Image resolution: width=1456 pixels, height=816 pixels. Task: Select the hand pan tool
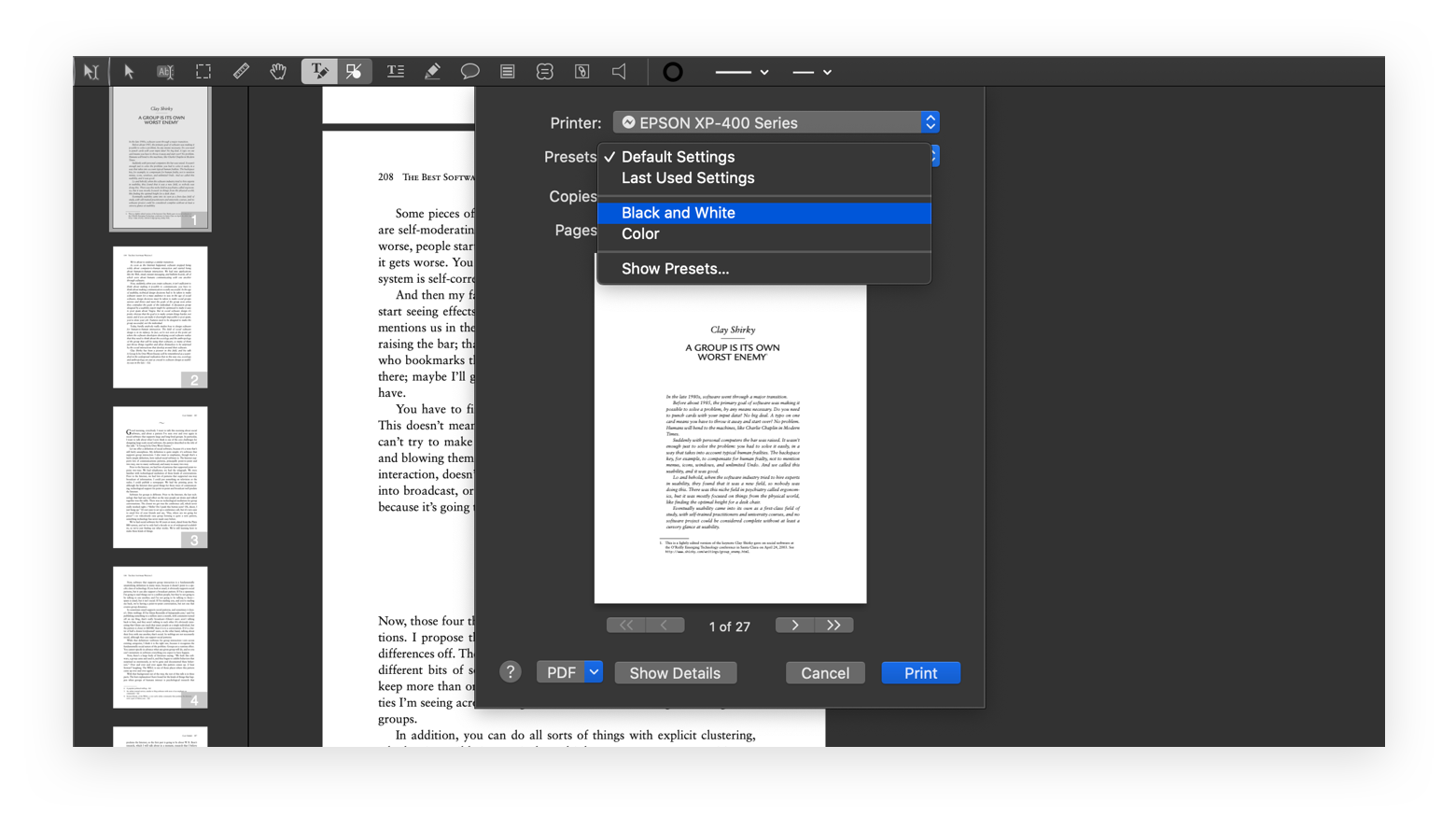[x=278, y=71]
